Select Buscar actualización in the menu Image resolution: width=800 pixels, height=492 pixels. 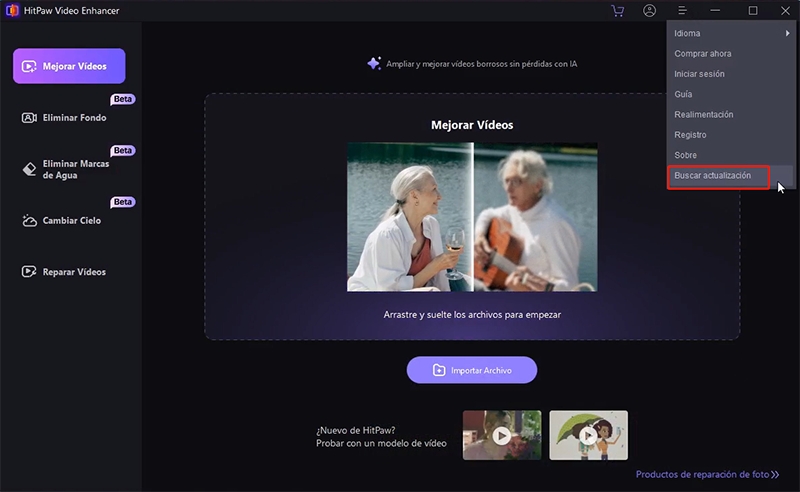(x=730, y=176)
